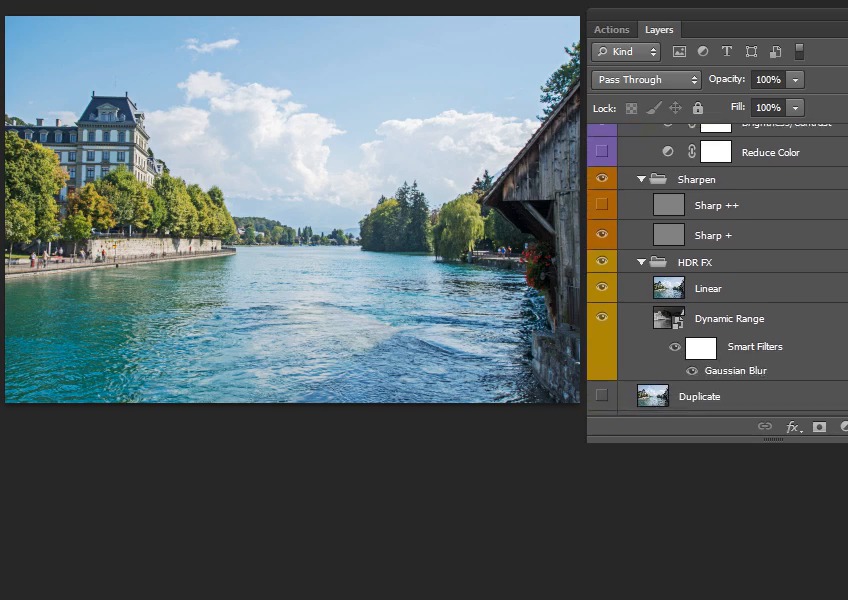The image size is (848, 600).
Task: Select the Sharpen group name
Action: (697, 180)
